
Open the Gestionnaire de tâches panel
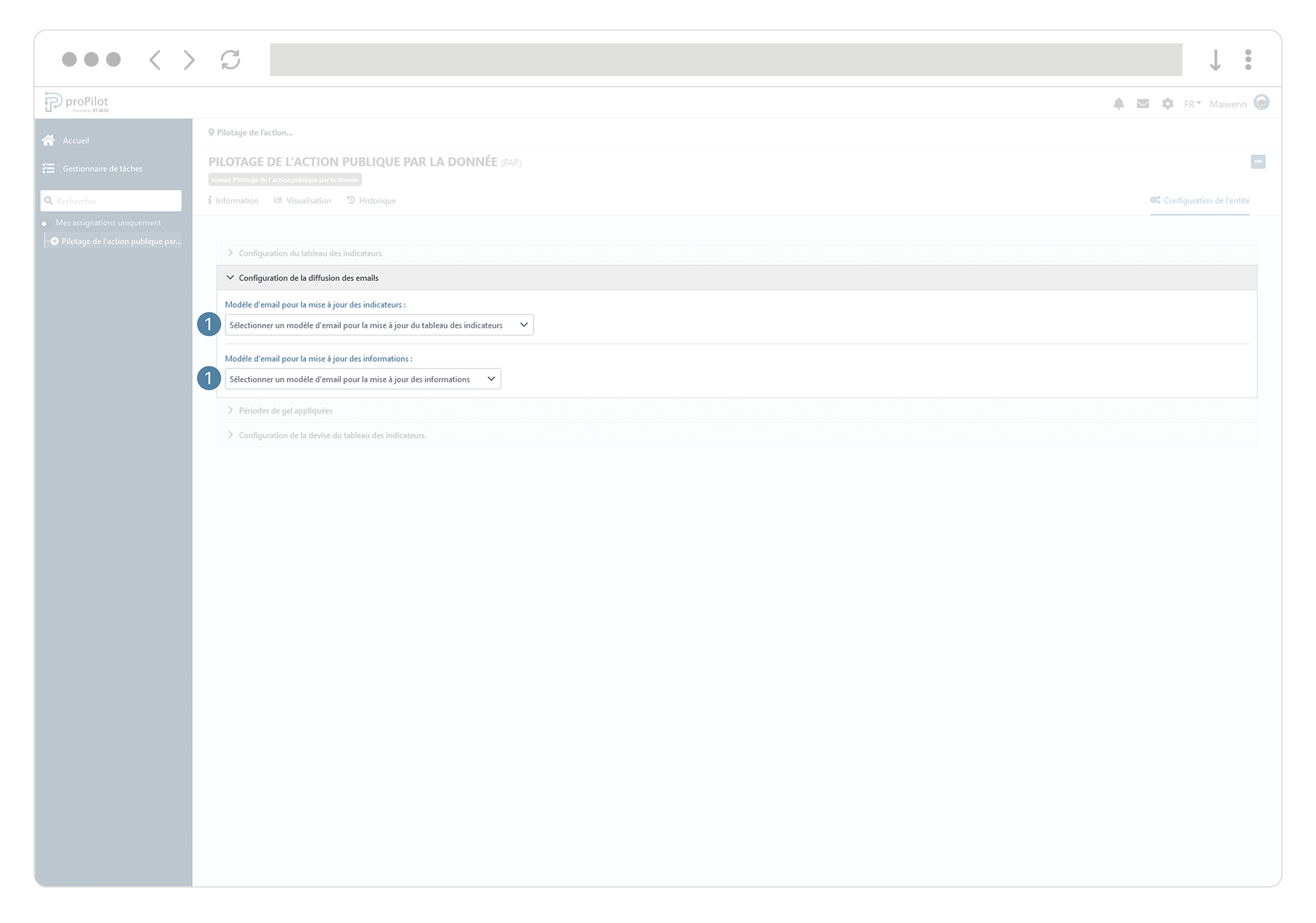(102, 168)
